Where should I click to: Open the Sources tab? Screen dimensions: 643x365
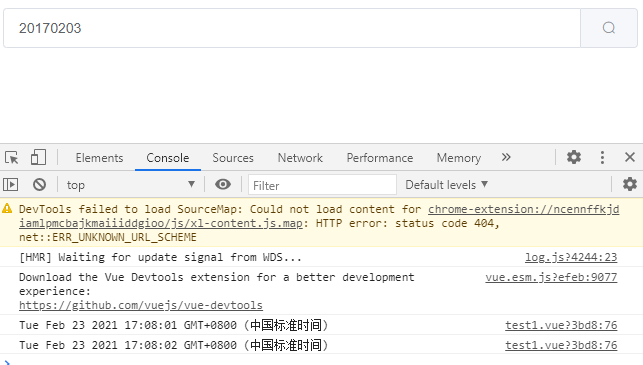click(x=233, y=158)
